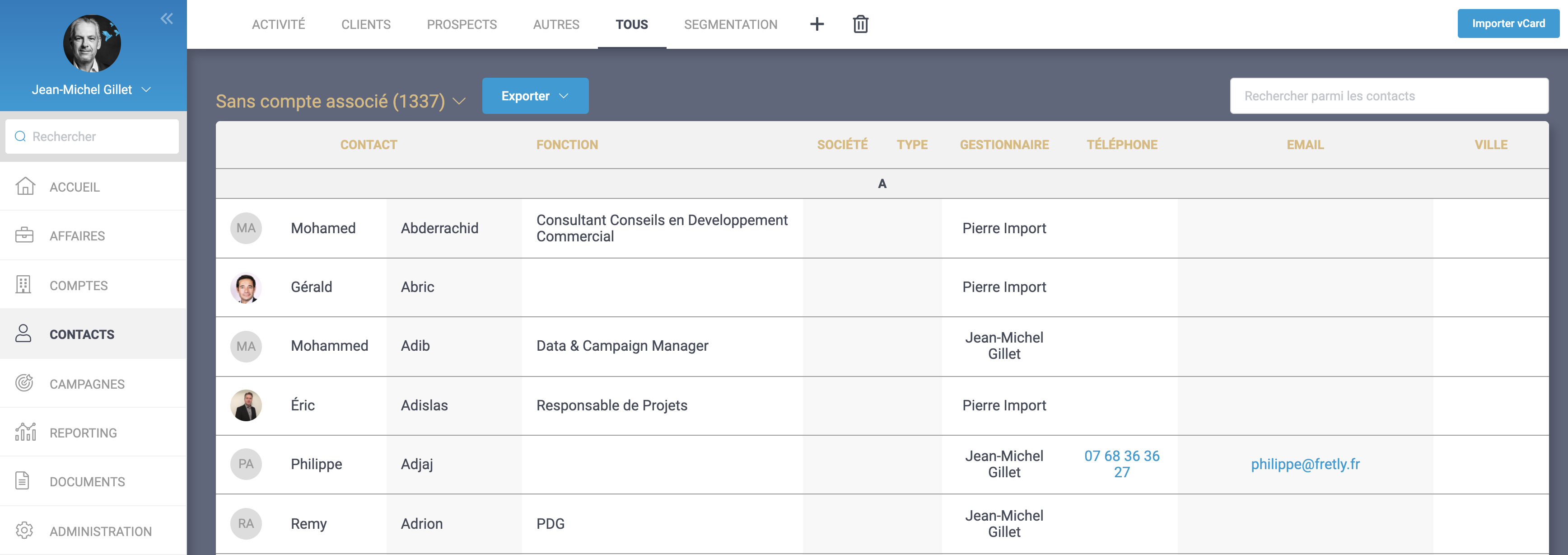
Task: Expand Jean-Michel Gillet user menu
Action: coord(146,89)
